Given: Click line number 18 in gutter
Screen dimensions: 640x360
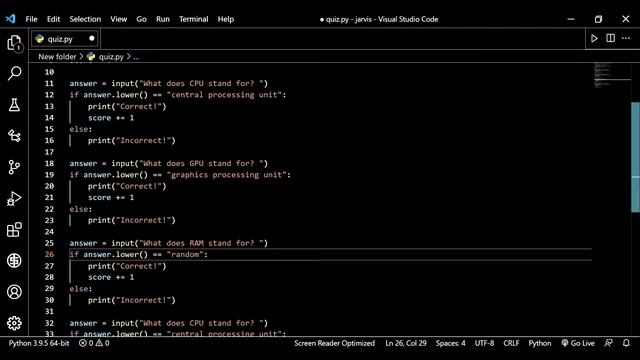Looking at the screenshot, I should pyautogui.click(x=49, y=163).
